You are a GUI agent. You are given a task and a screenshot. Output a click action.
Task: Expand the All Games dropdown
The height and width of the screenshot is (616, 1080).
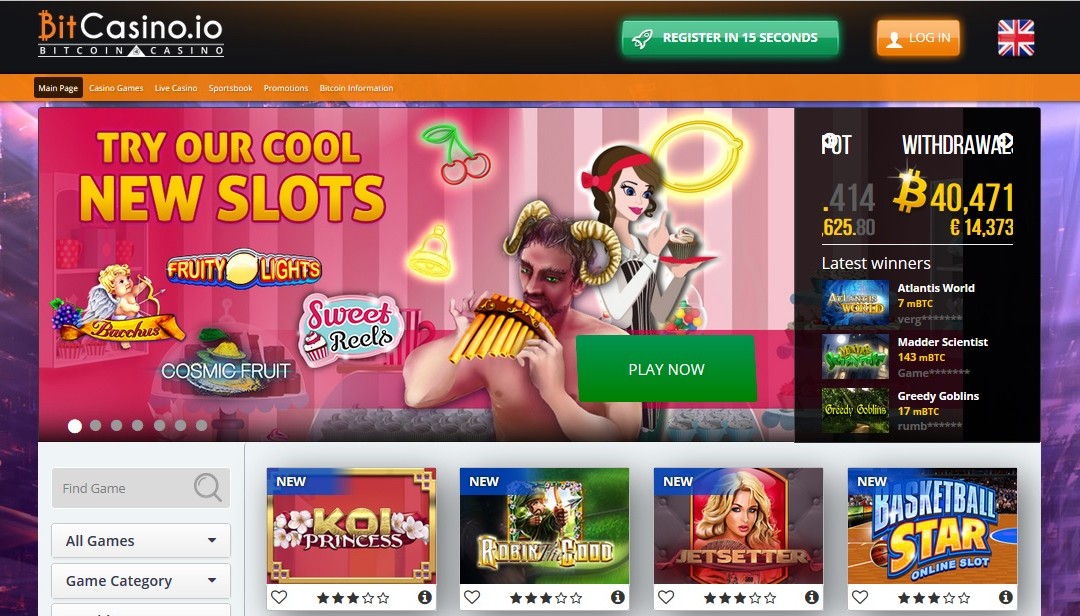(141, 540)
